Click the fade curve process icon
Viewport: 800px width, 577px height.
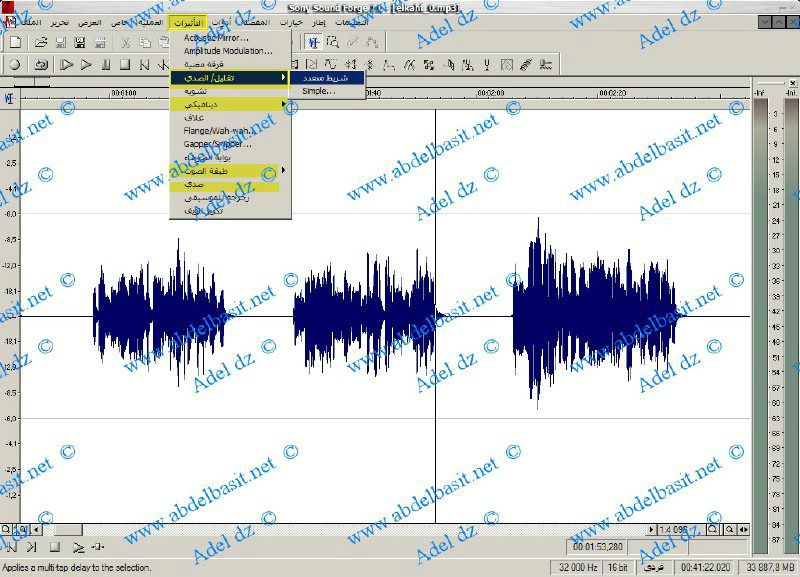[x=389, y=64]
